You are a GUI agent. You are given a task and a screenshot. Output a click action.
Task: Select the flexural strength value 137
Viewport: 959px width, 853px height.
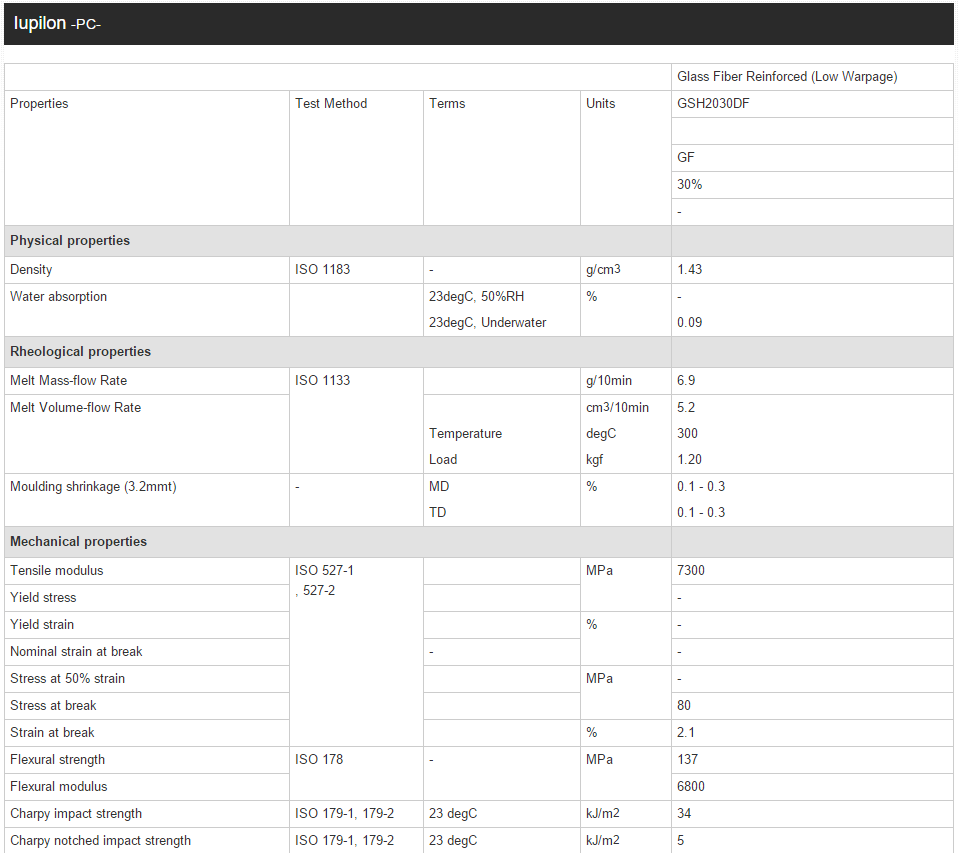(687, 759)
